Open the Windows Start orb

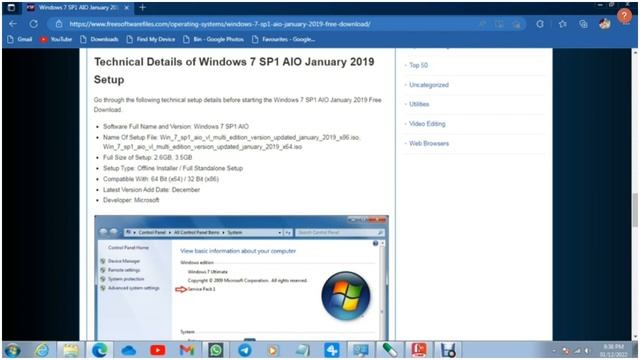pyautogui.click(x=12, y=350)
